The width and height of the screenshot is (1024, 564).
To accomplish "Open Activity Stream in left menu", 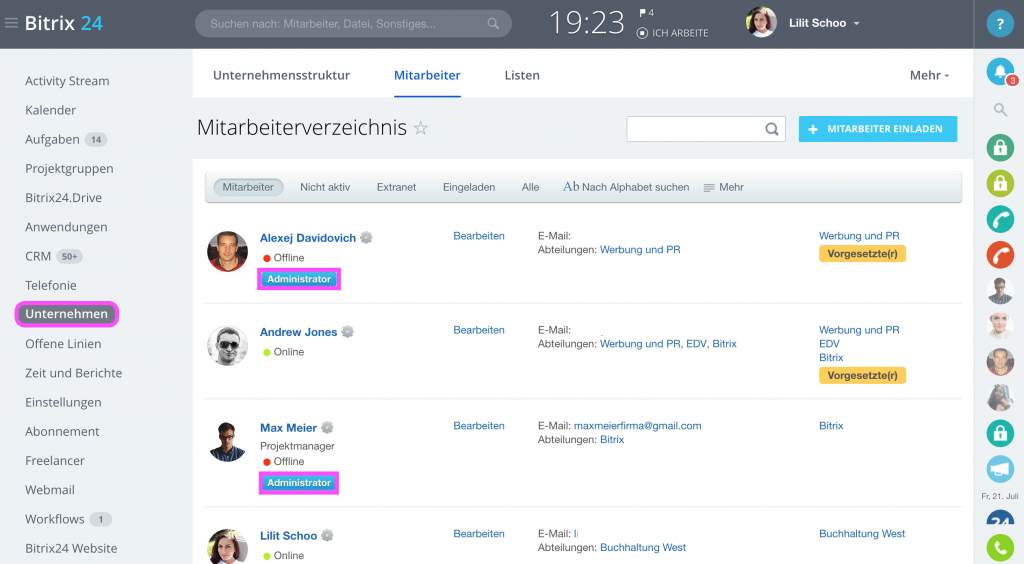I will (67, 81).
